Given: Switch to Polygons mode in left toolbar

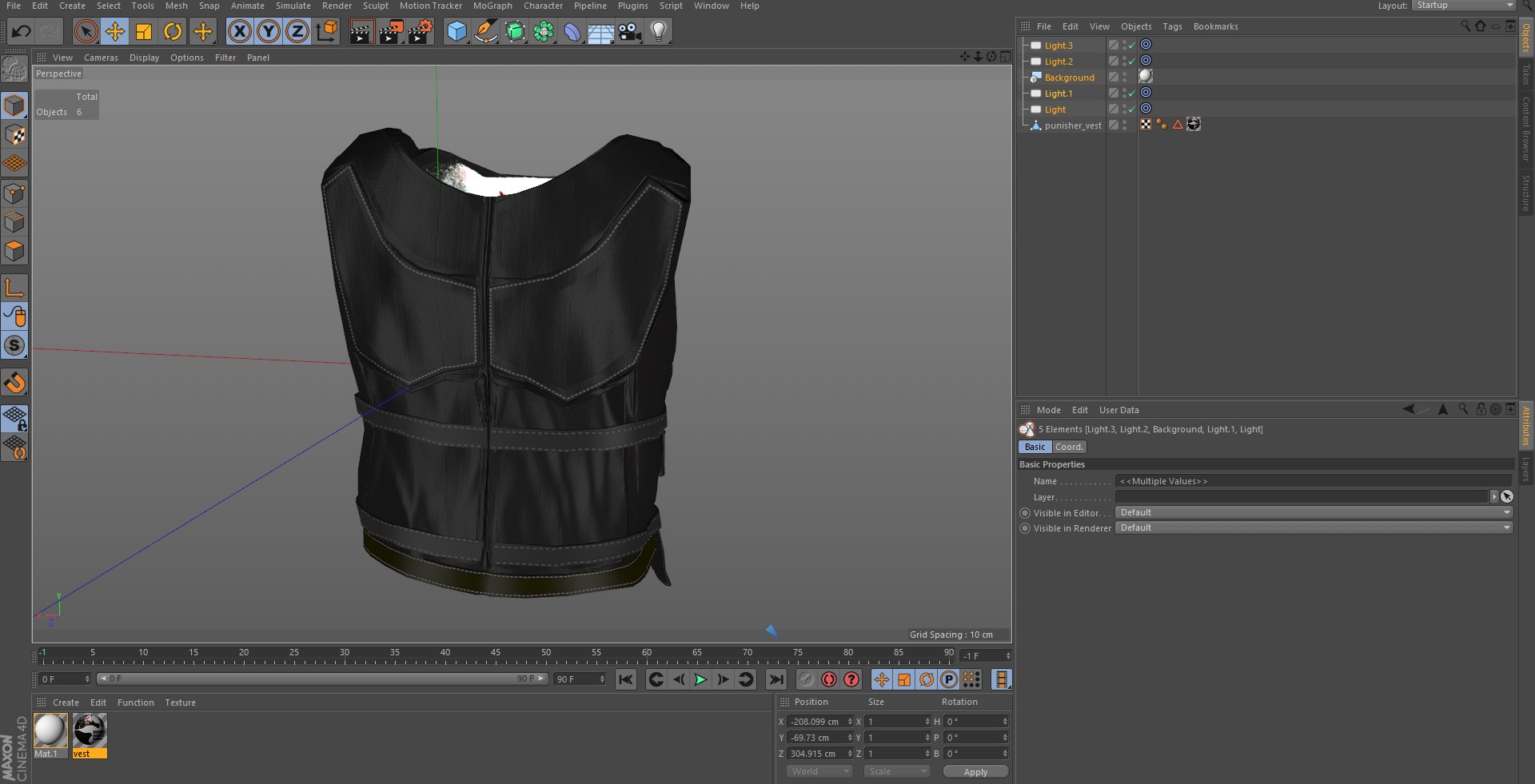Looking at the screenshot, I should (14, 252).
